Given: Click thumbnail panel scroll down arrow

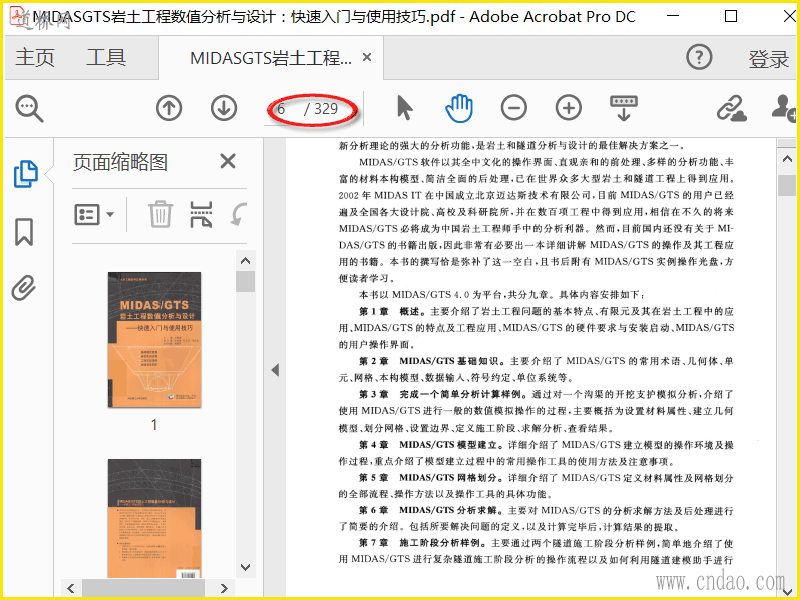Looking at the screenshot, I should pyautogui.click(x=245, y=567).
